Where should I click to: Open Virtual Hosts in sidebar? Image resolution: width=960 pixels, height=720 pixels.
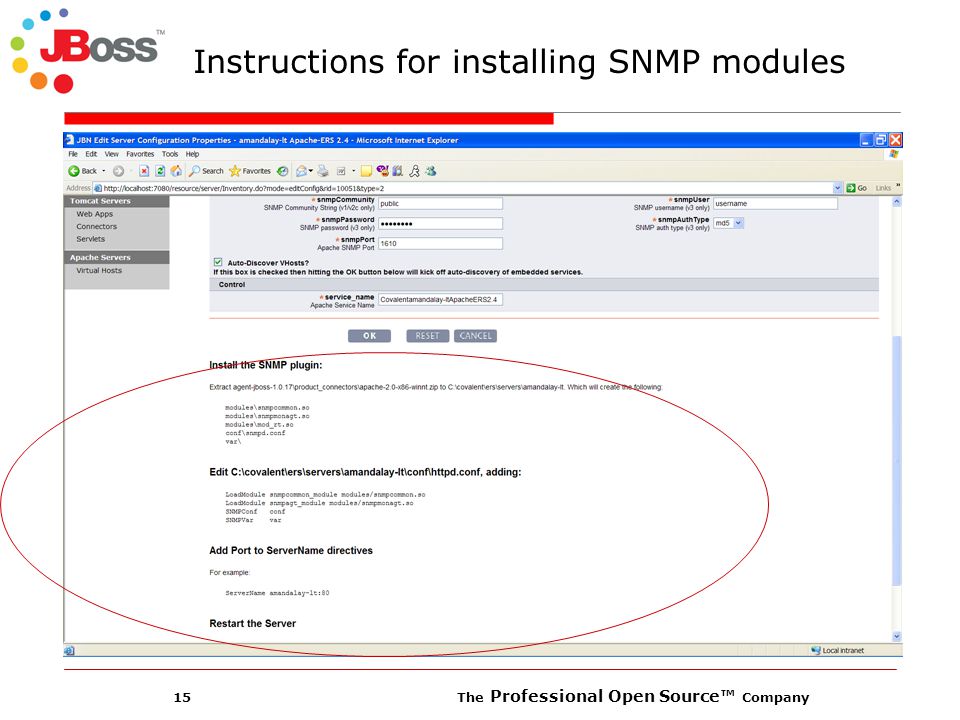point(99,270)
